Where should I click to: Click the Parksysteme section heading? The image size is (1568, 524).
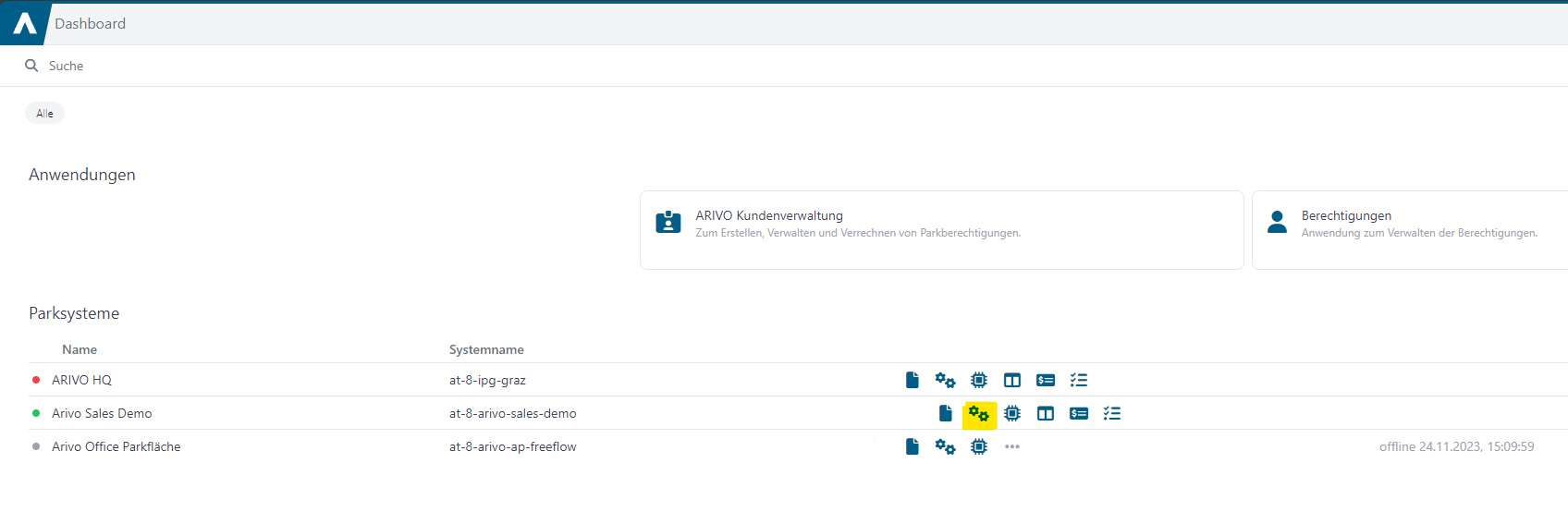click(x=74, y=313)
